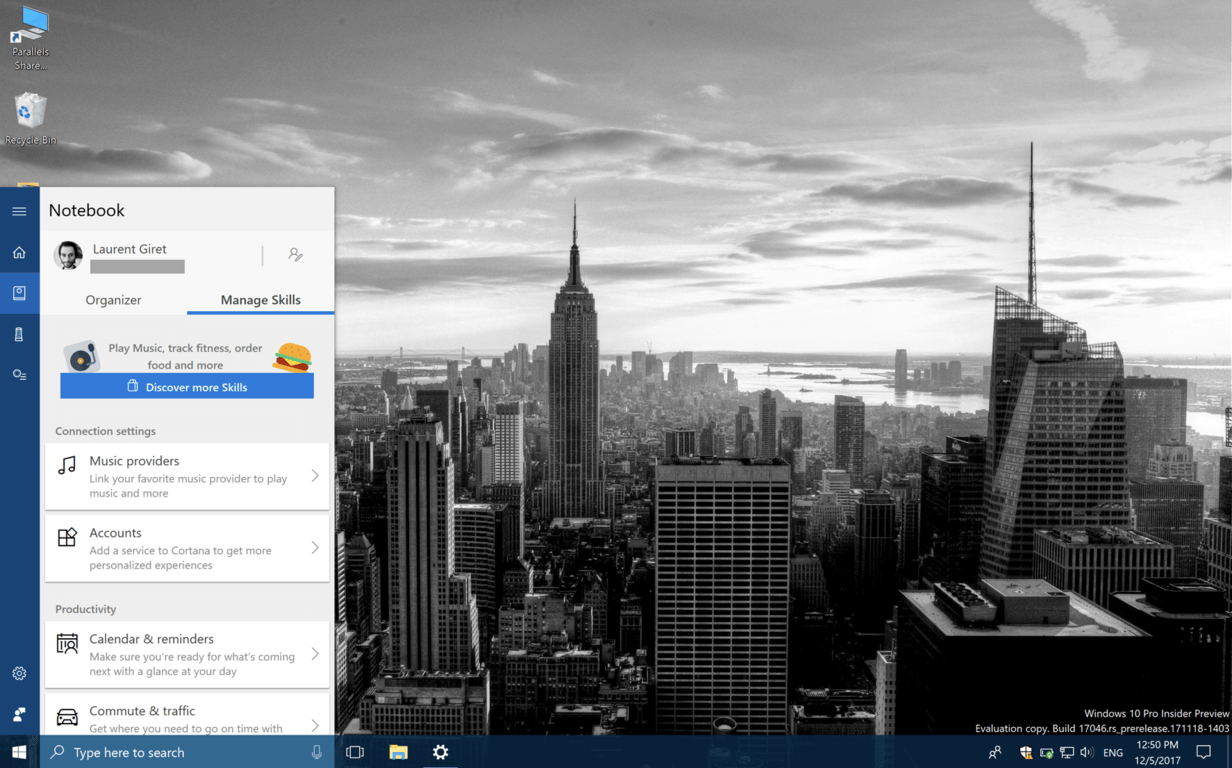Go to Cortana Home icon

coord(19,253)
